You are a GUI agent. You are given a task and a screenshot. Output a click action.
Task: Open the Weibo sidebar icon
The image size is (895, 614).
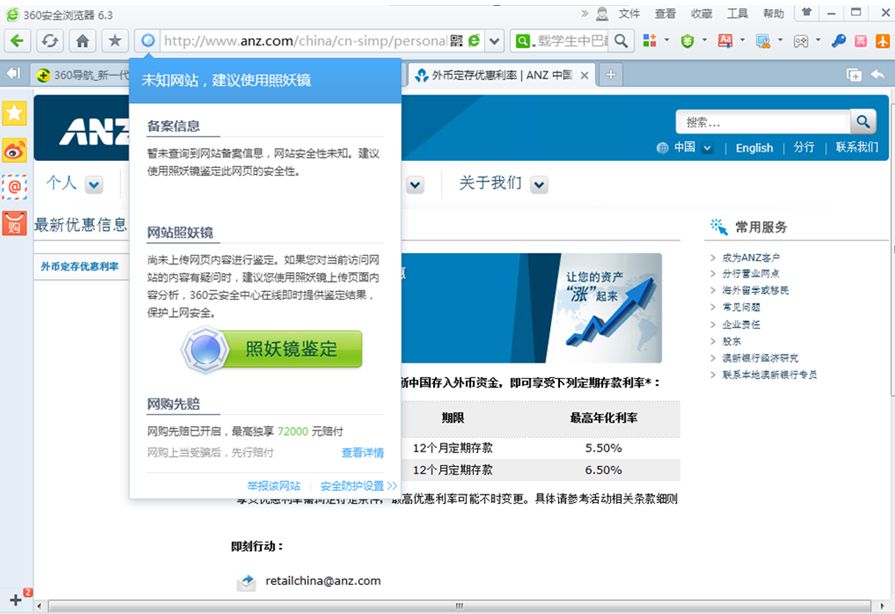pyautogui.click(x=14, y=151)
